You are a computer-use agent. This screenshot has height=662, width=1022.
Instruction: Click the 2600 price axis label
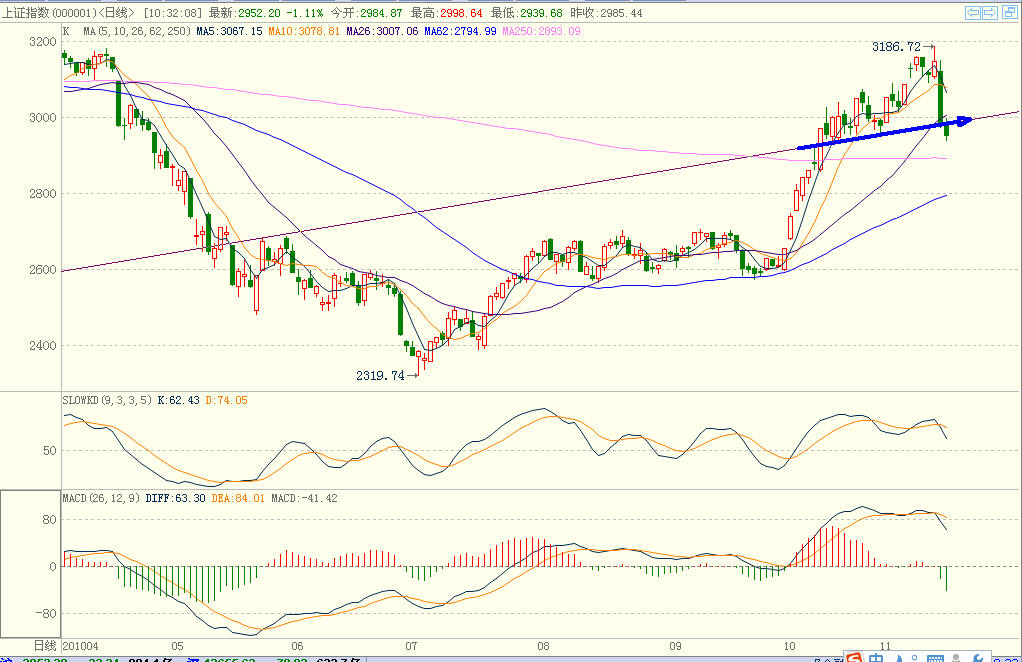pos(43,270)
